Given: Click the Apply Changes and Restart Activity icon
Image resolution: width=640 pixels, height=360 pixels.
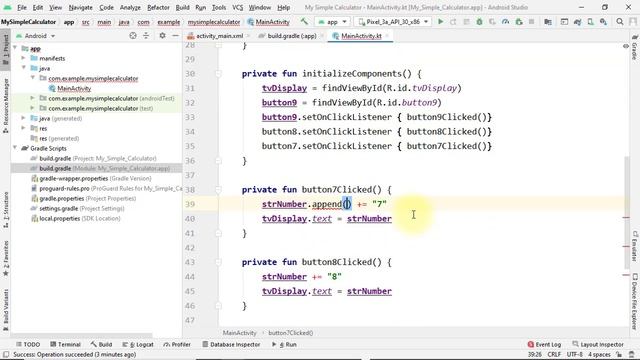Looking at the screenshot, I should coord(453,22).
